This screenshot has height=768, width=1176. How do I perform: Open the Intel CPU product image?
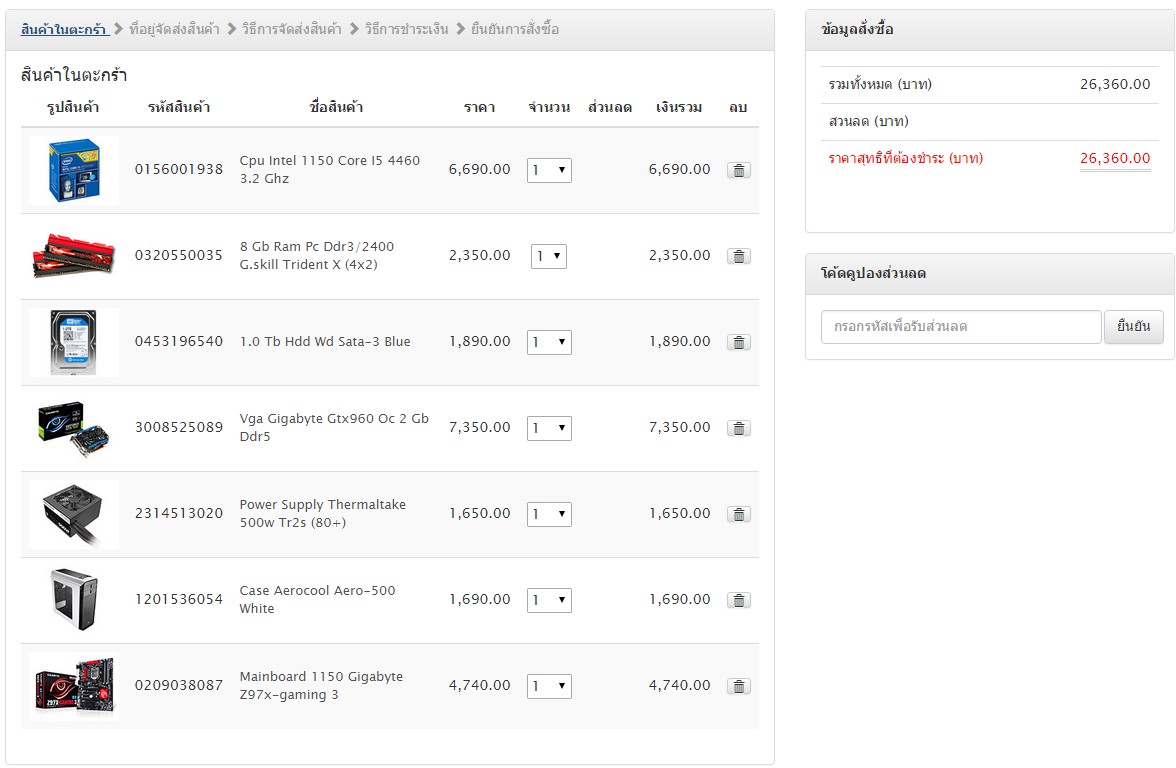tap(74, 170)
